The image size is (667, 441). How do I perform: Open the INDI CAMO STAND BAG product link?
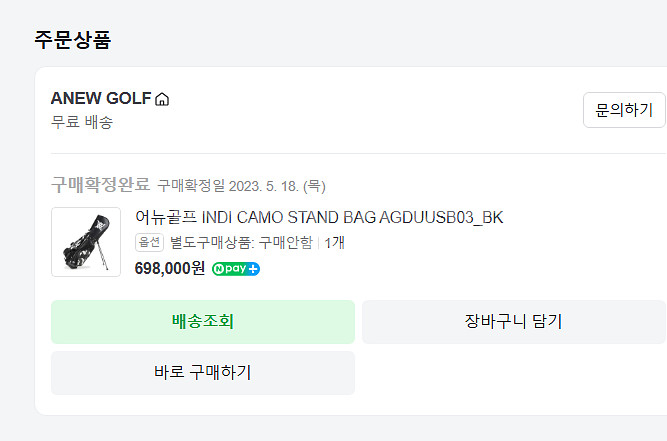(318, 218)
